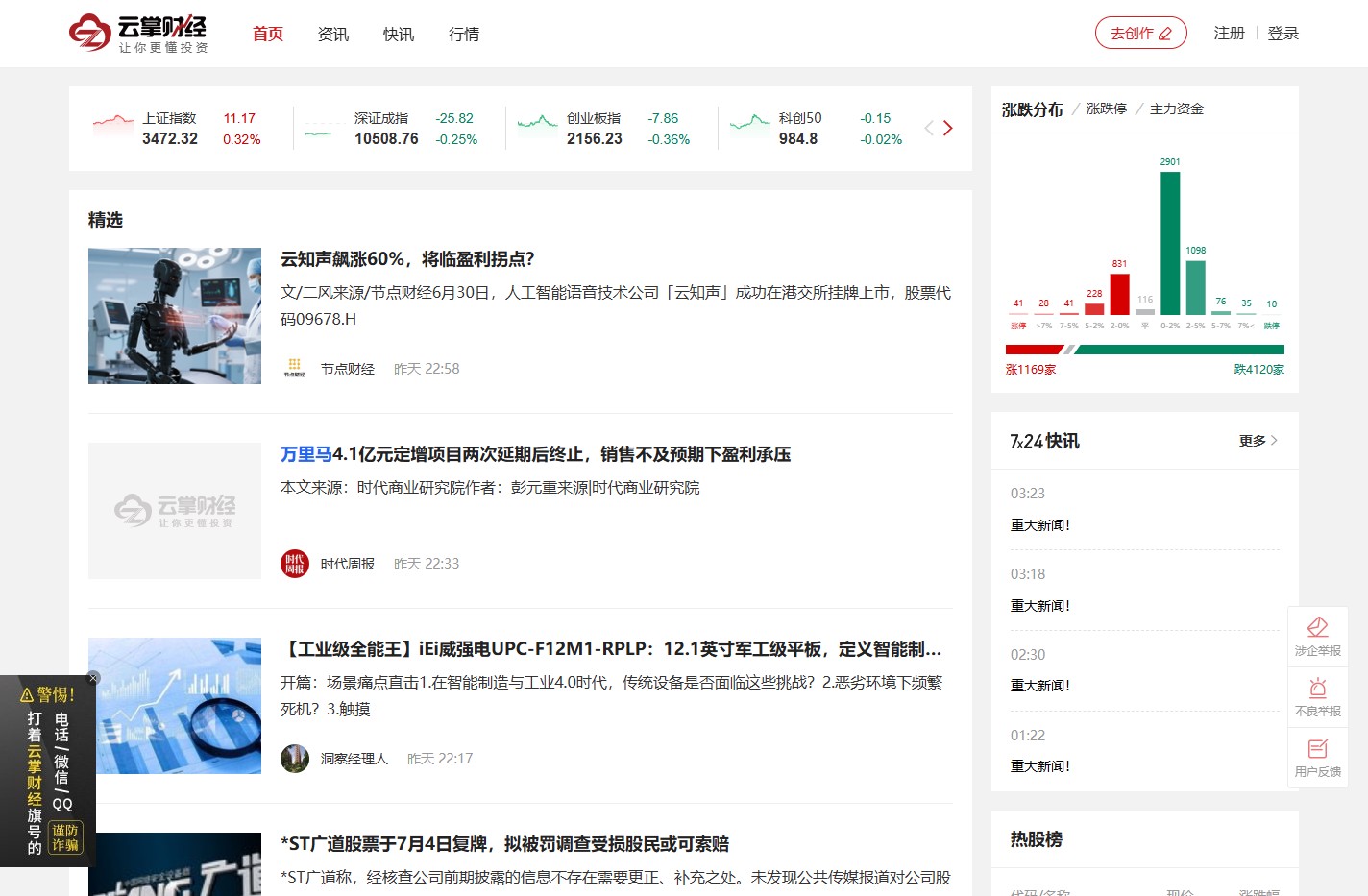Click 创业板指 value 2156.23
Screen dimensions: 1368x896
(x=595, y=138)
